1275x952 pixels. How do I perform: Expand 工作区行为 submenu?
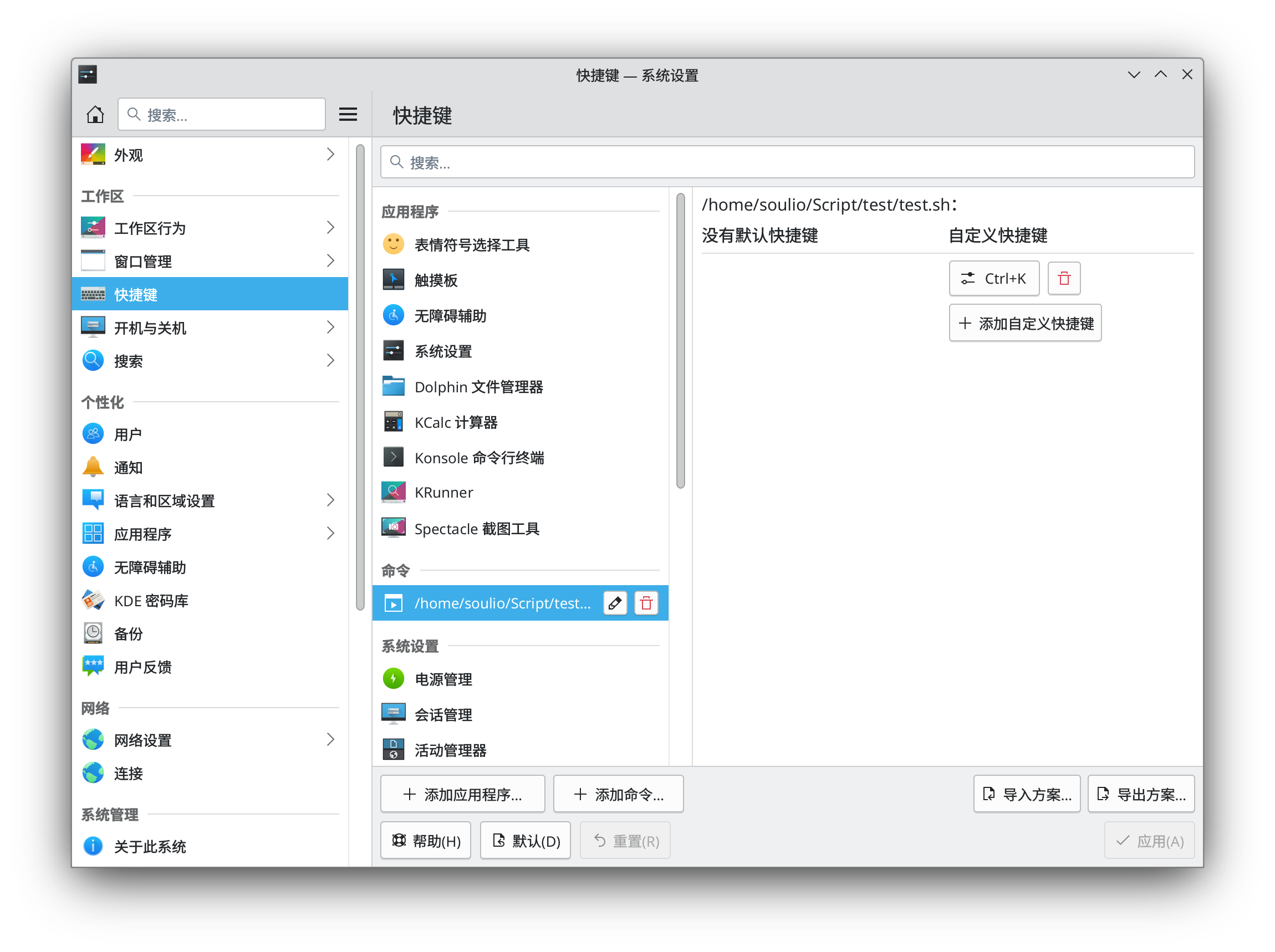[x=330, y=228]
